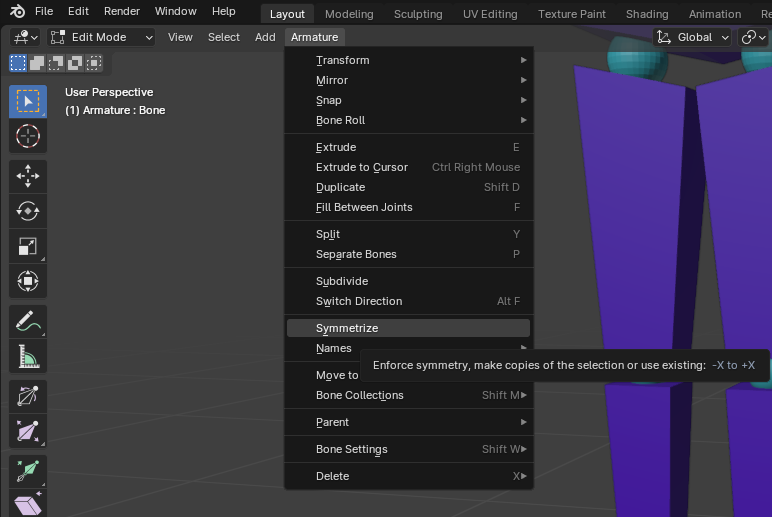Switch to the Animation workspace tab

point(715,14)
